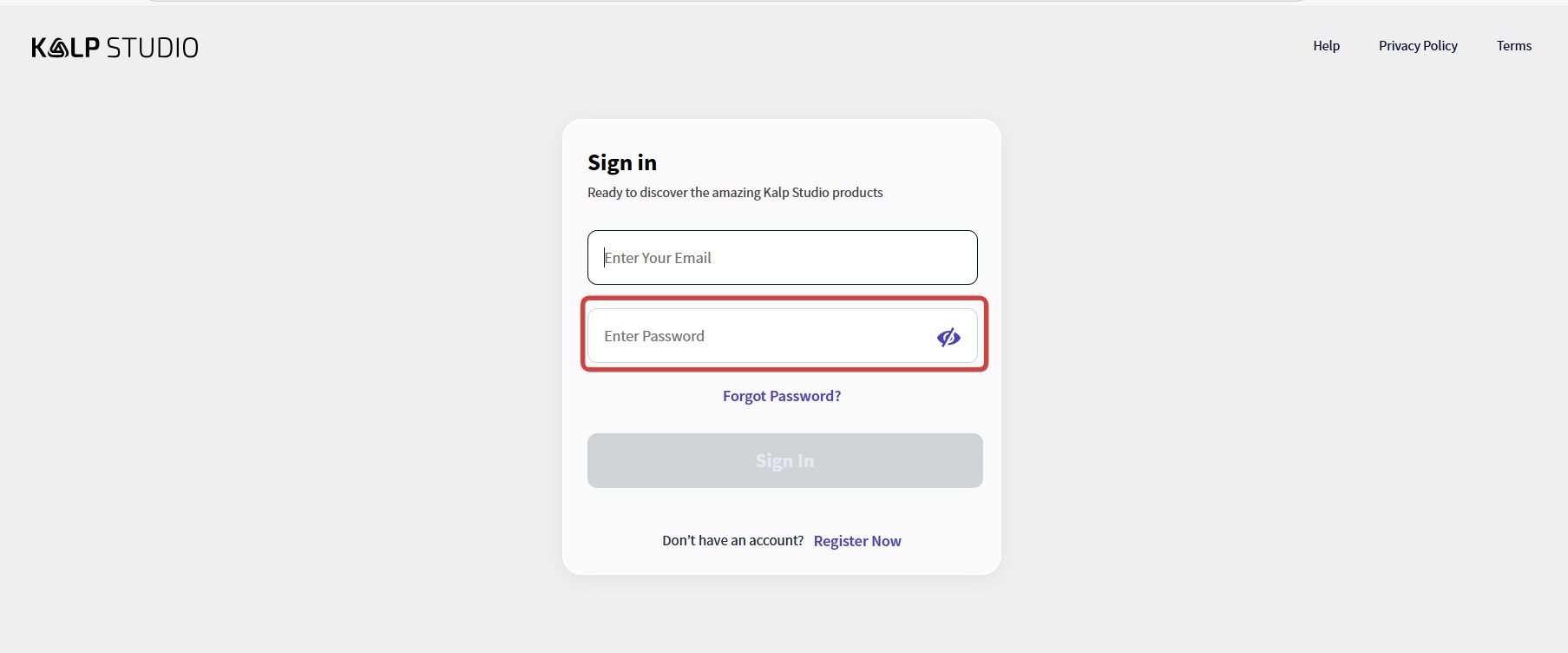
Task: Click the "Ready to discover" subtitle text
Action: 735,193
